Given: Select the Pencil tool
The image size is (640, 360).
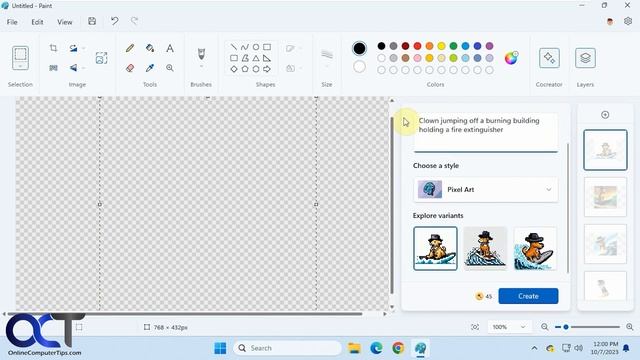Looking at the screenshot, I should pos(130,48).
